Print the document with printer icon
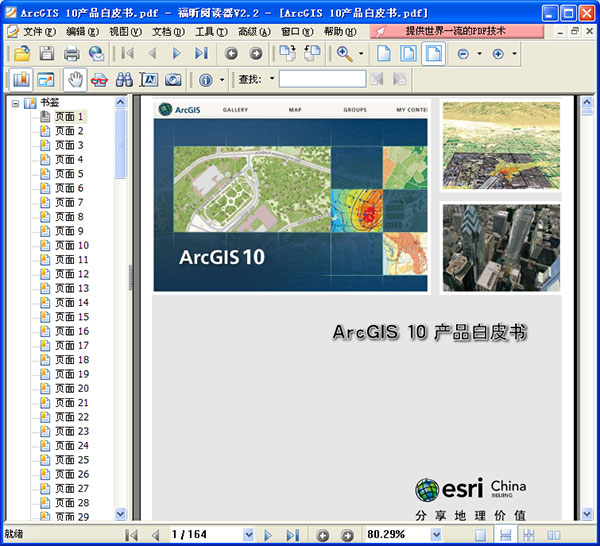Screen dimensions: 600x546 [x=72, y=53]
